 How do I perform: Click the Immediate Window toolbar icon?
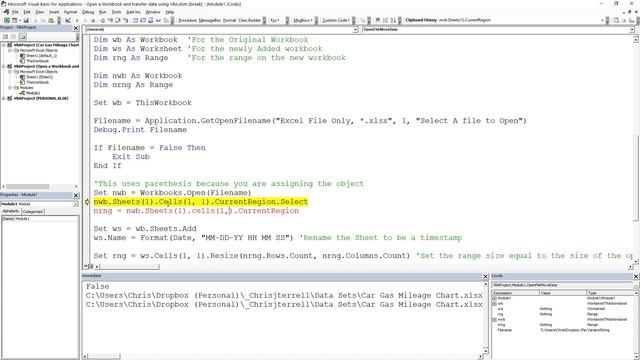pyautogui.click(x=143, y=20)
